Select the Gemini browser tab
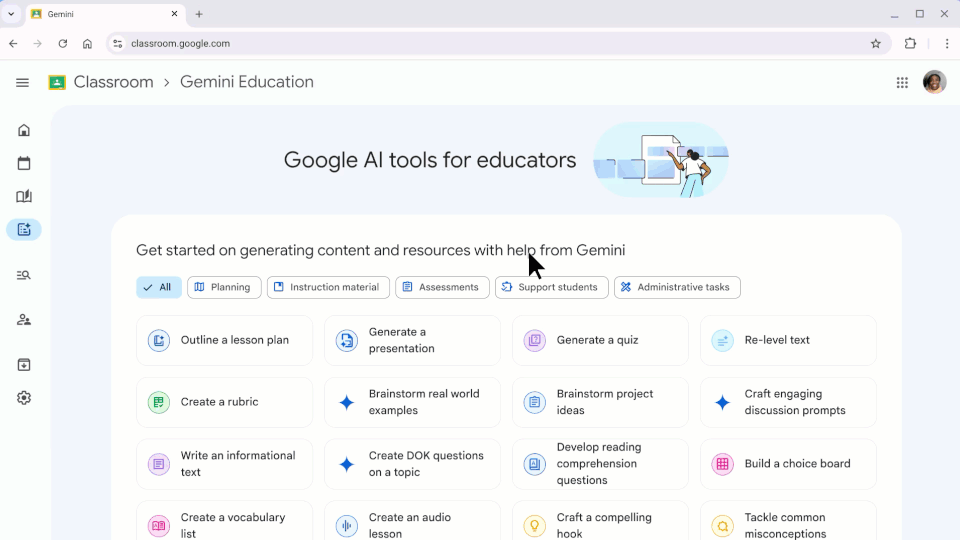The width and height of the screenshot is (960, 540). (x=100, y=14)
